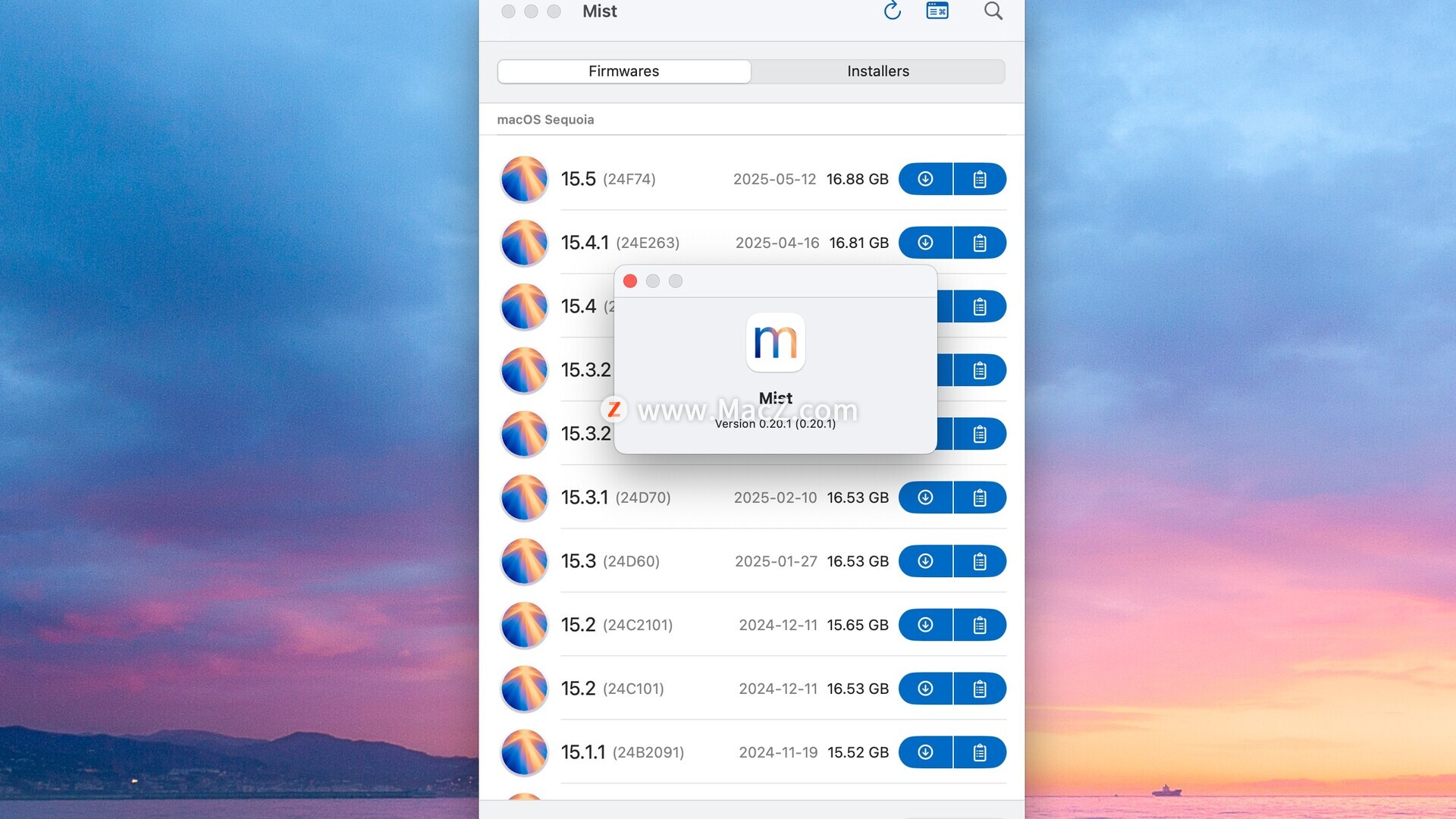Click the size 16.81 GB
Viewport: 1456px width, 819px height.
(x=859, y=243)
